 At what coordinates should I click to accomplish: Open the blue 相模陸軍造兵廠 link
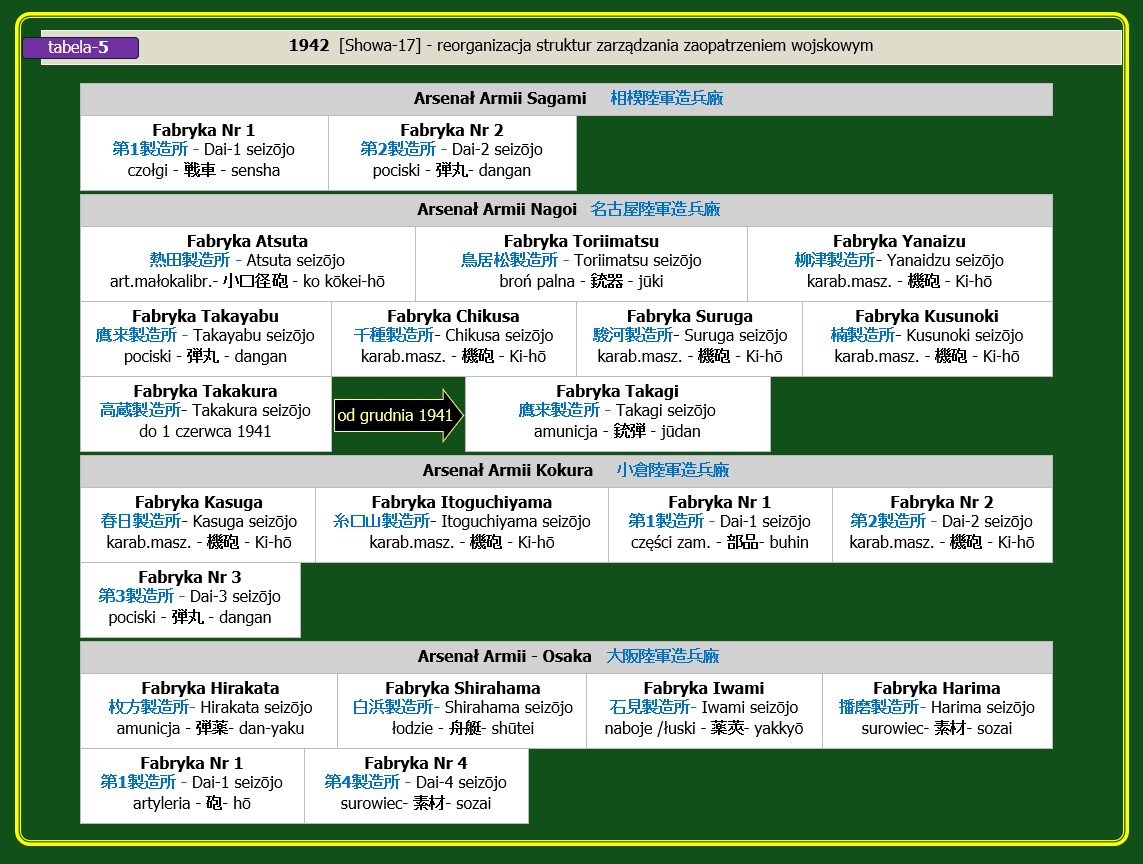[x=666, y=99]
